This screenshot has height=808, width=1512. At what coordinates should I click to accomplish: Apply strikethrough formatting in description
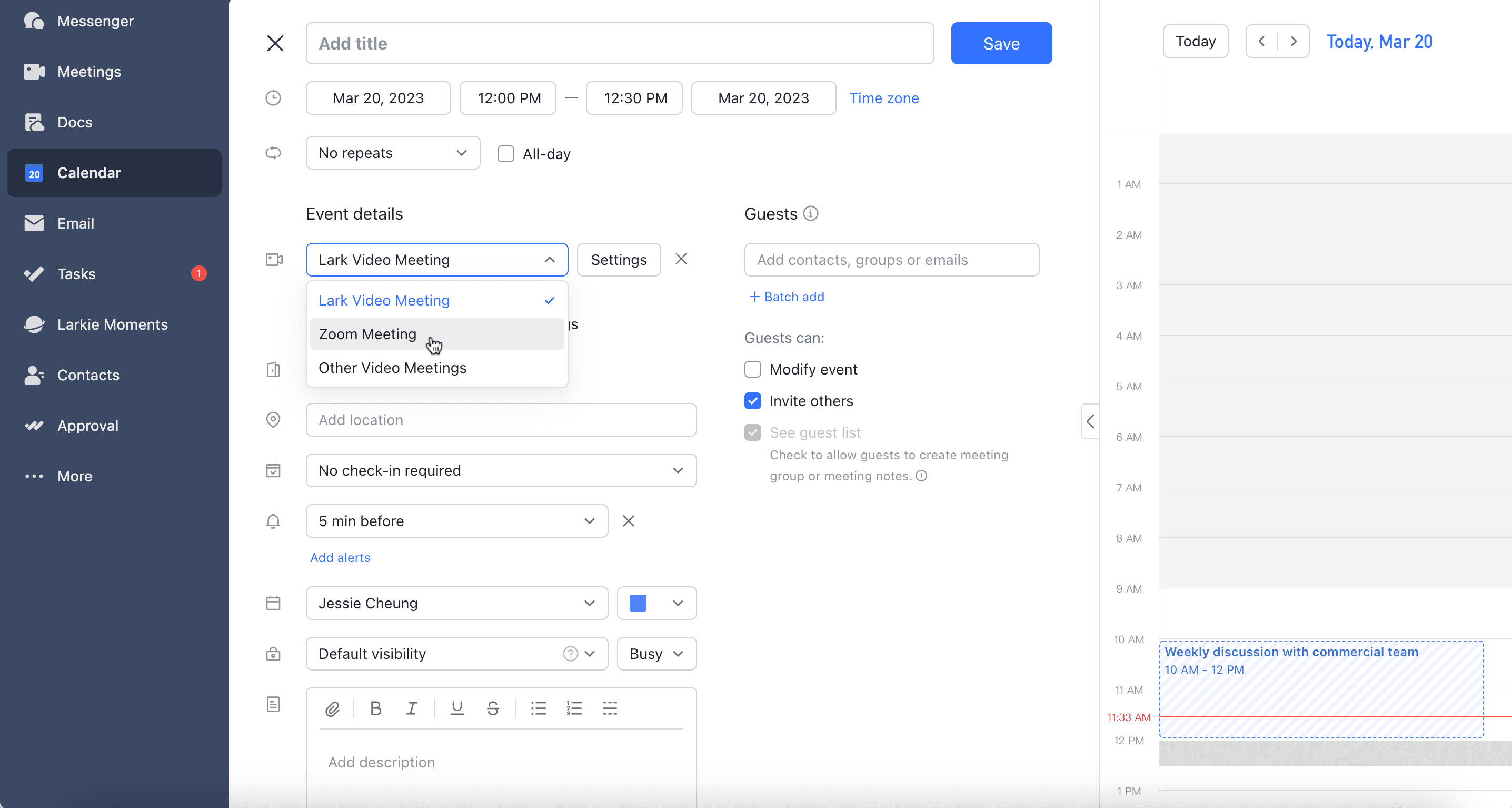pyautogui.click(x=493, y=709)
